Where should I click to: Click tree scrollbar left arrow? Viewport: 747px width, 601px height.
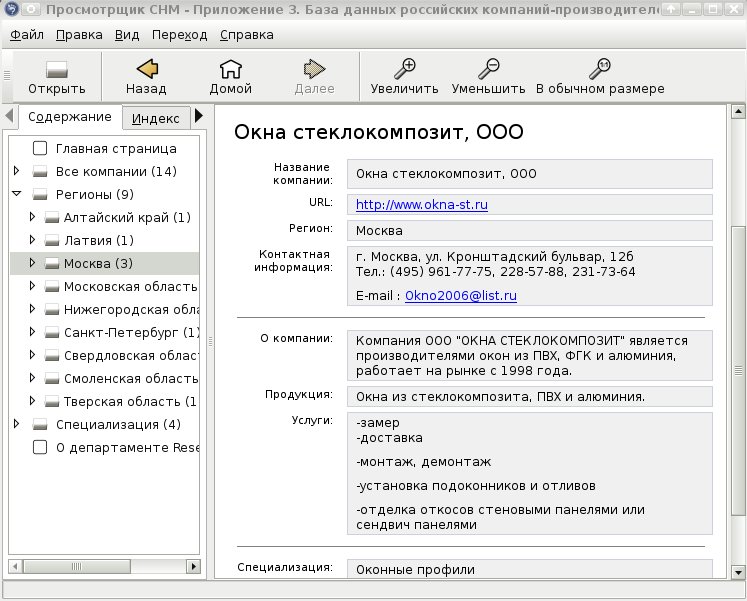[x=15, y=566]
